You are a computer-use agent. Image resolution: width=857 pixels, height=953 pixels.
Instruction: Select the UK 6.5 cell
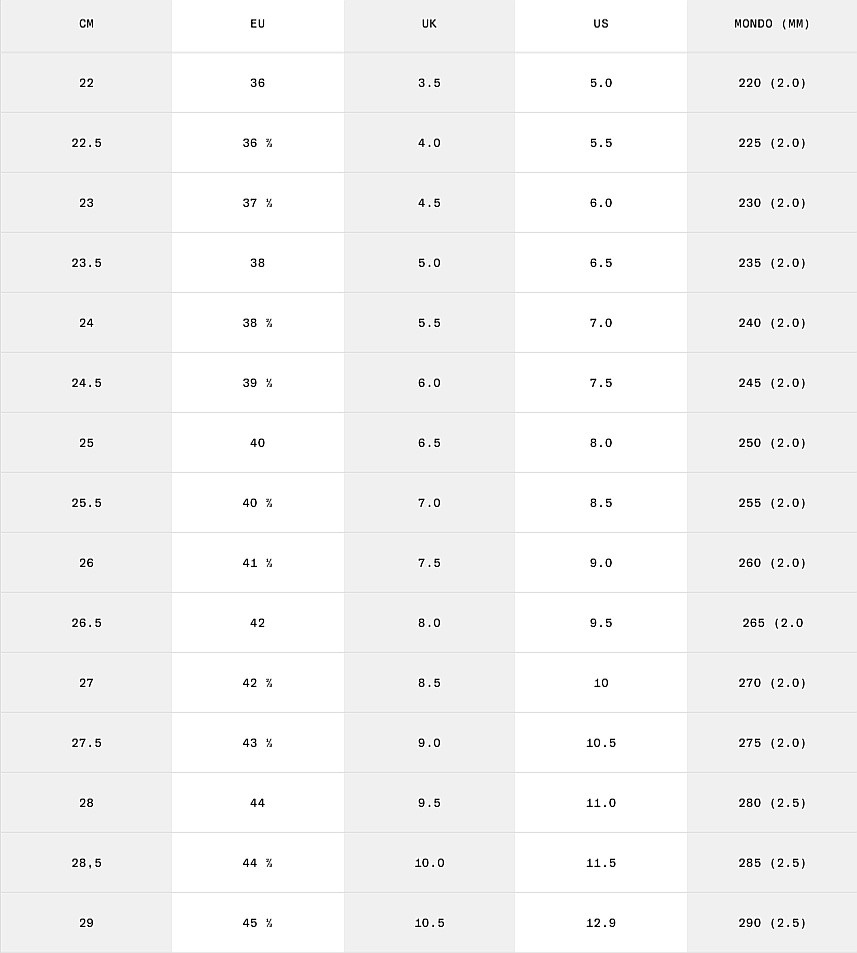click(429, 442)
